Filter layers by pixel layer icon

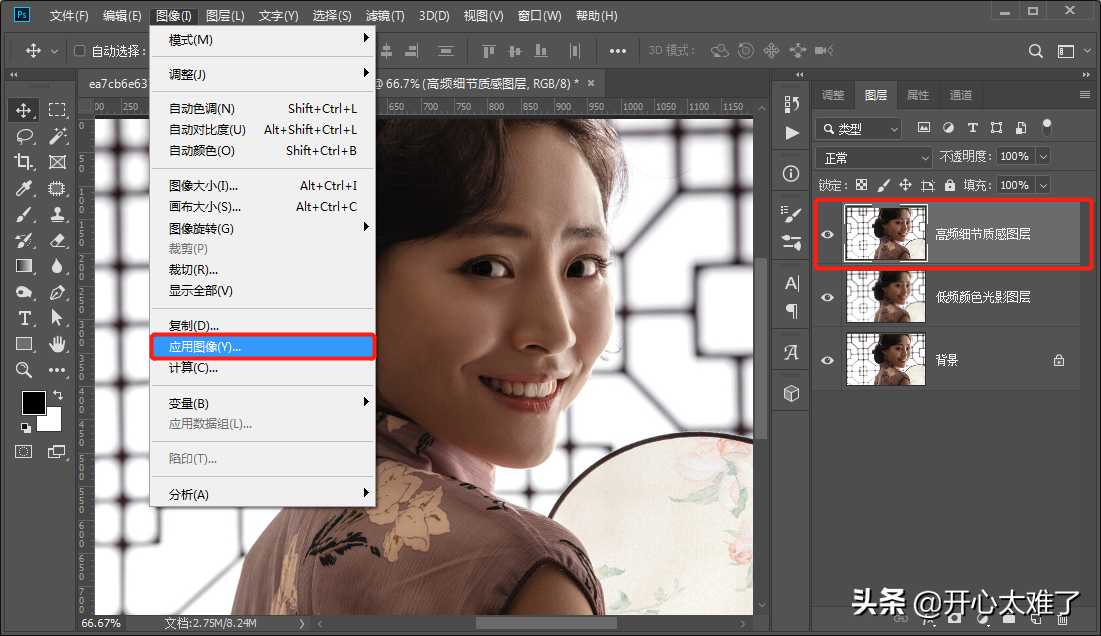point(924,128)
